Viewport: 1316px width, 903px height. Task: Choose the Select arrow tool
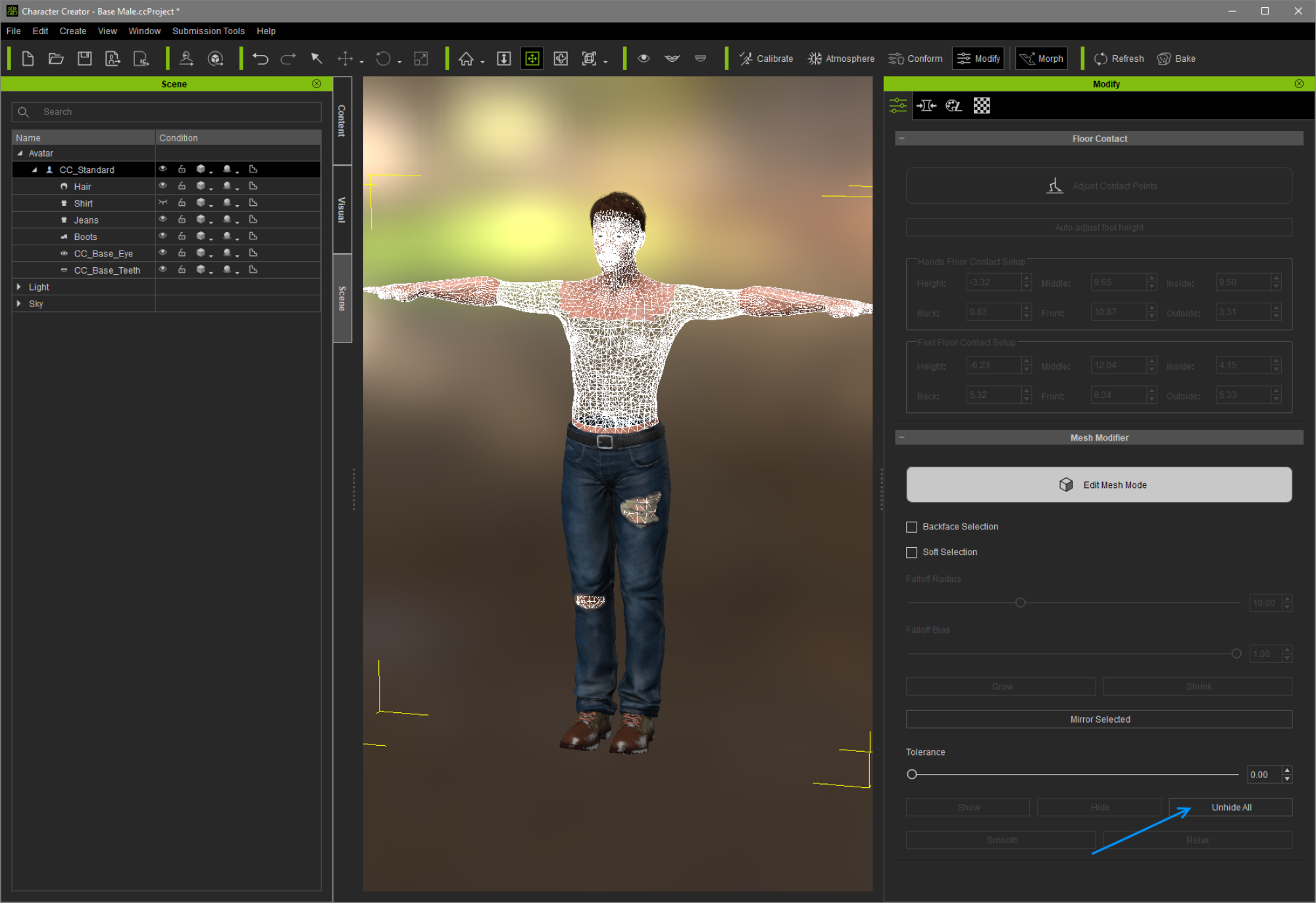pos(316,59)
